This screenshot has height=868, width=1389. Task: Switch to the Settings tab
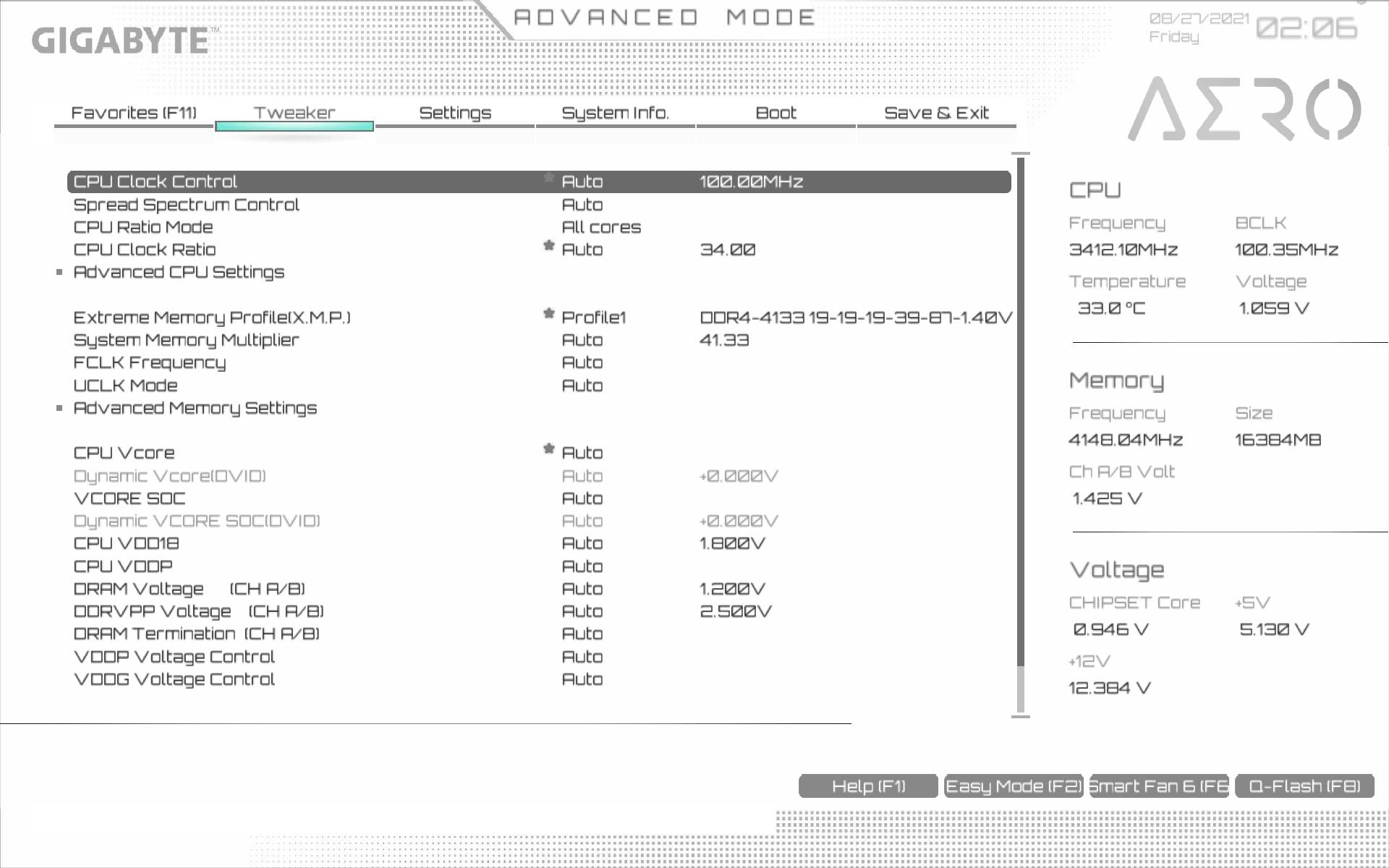tap(455, 114)
